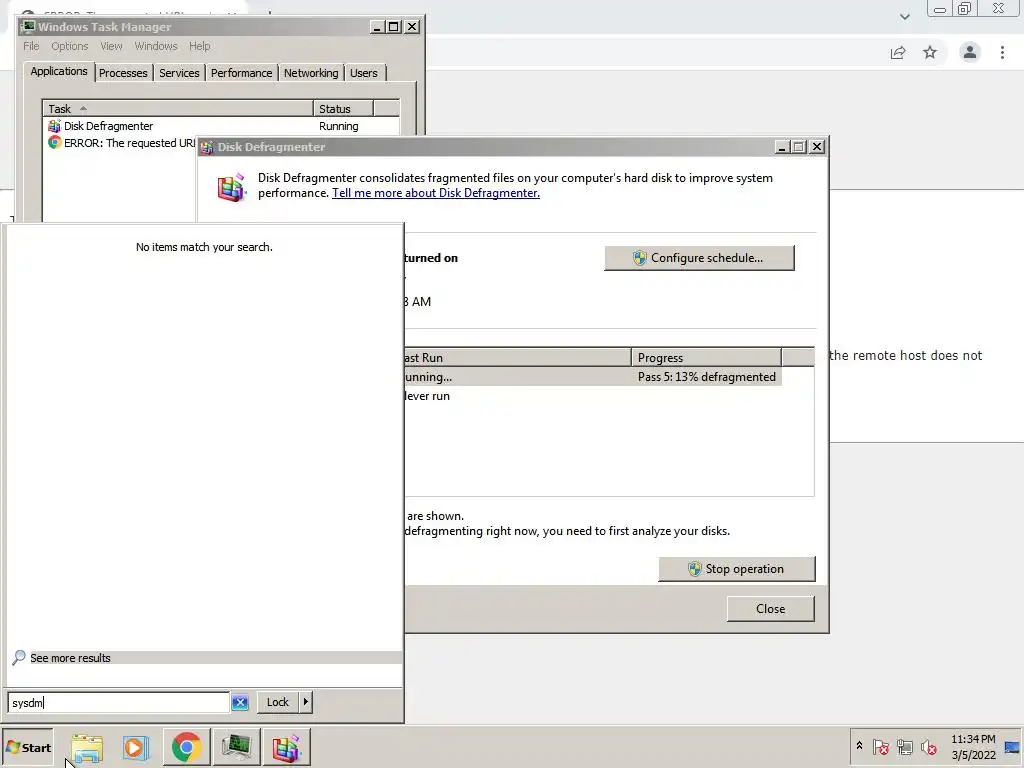Minimize the Disk Defragmenter window

point(782,147)
